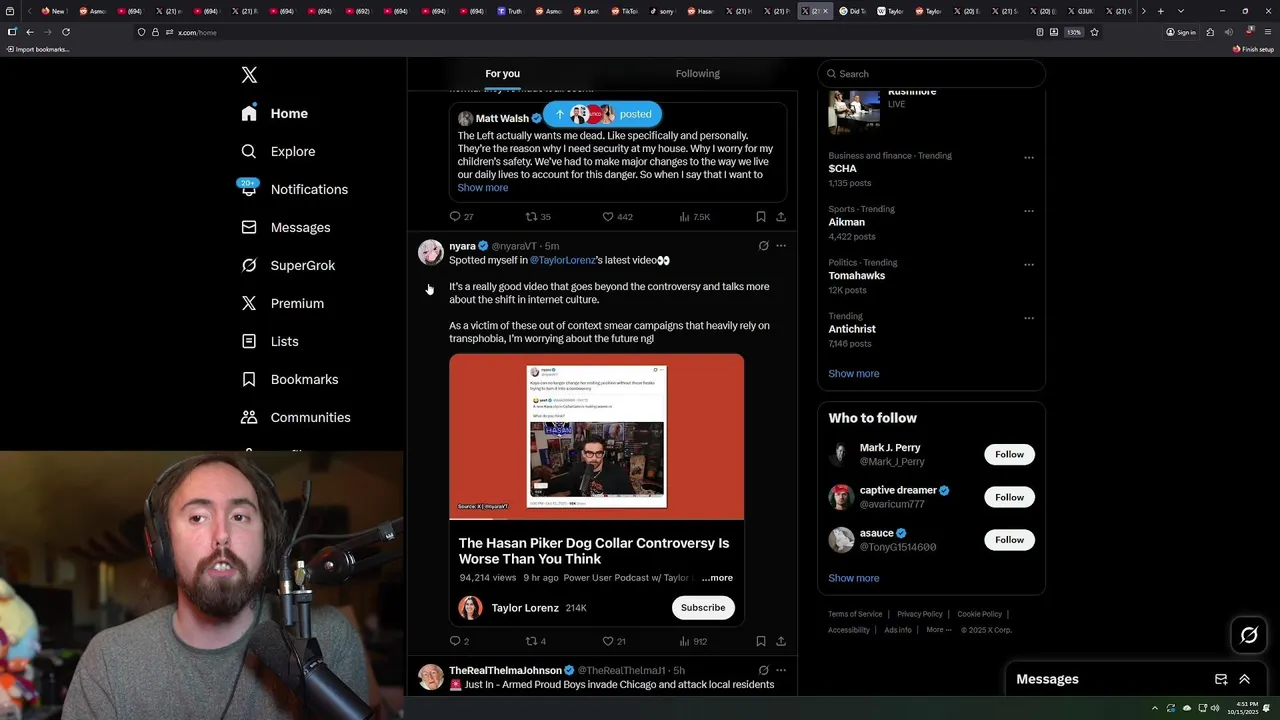1280x720 pixels.
Task: Open a new browser tab
Action: [x=1160, y=11]
